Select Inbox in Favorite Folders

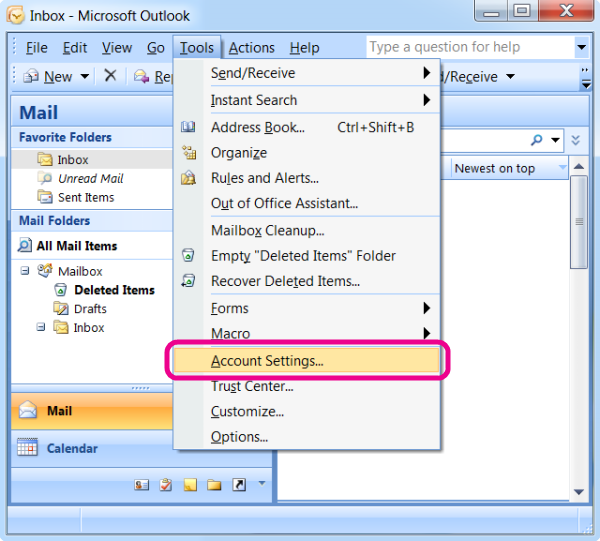(x=92, y=159)
